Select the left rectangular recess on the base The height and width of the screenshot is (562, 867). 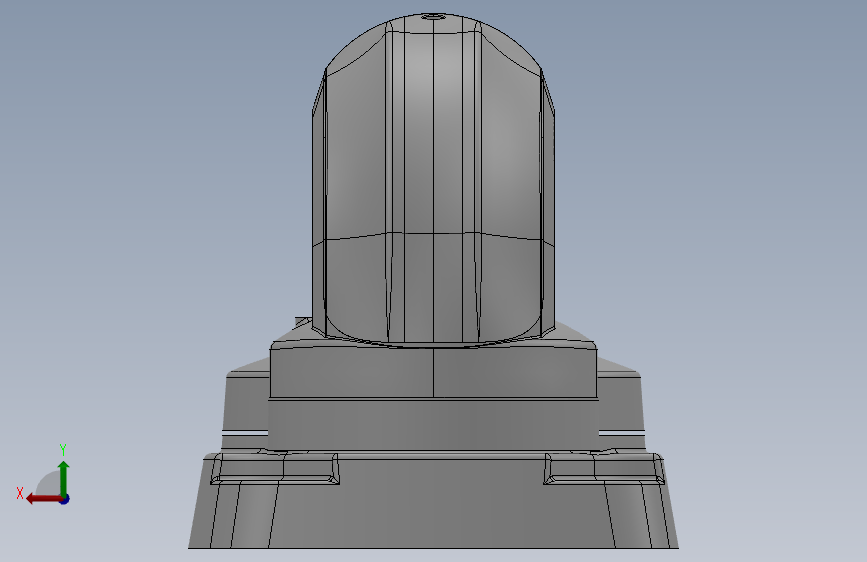275,469
